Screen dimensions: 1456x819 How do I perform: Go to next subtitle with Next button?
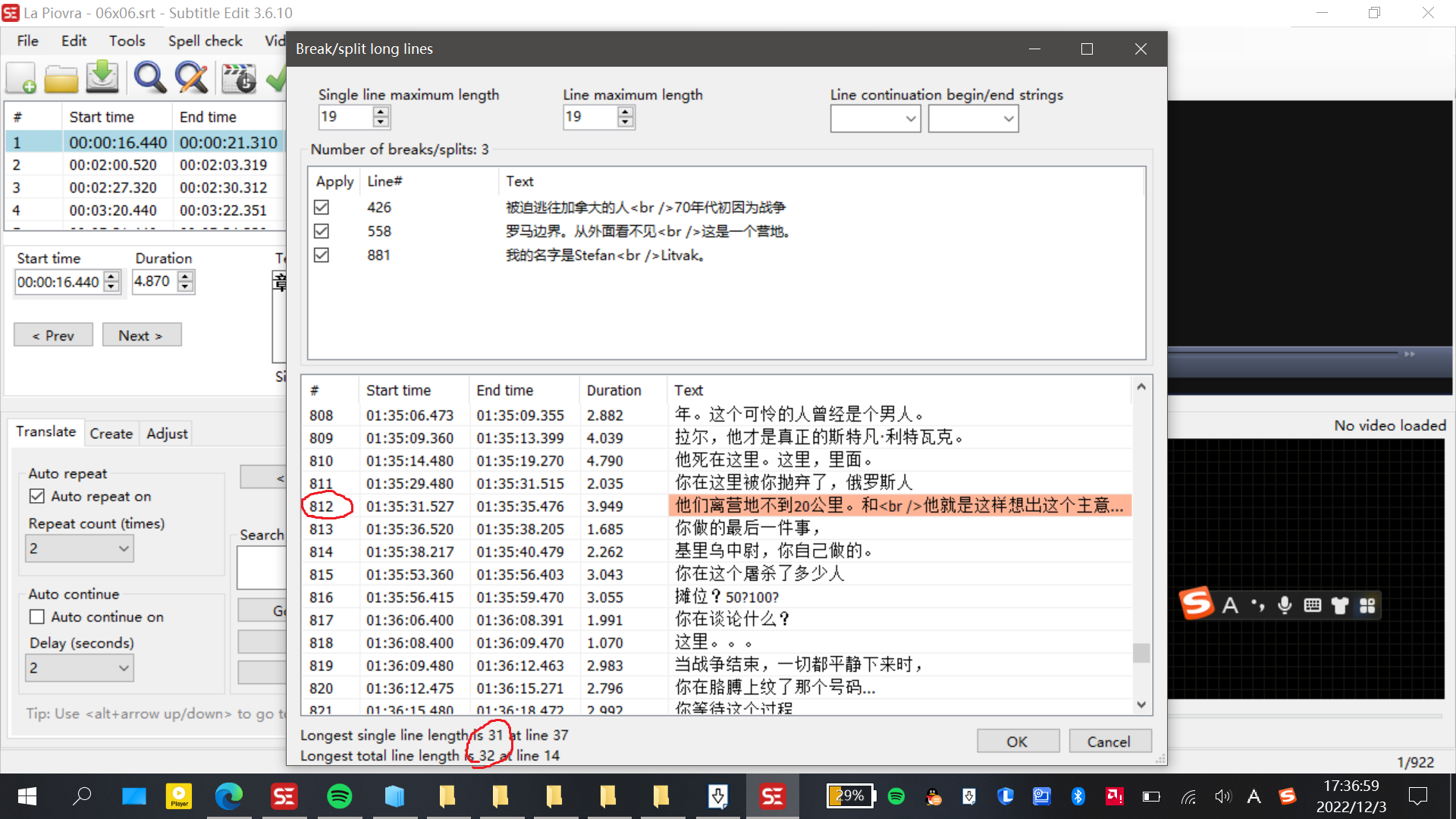point(141,334)
